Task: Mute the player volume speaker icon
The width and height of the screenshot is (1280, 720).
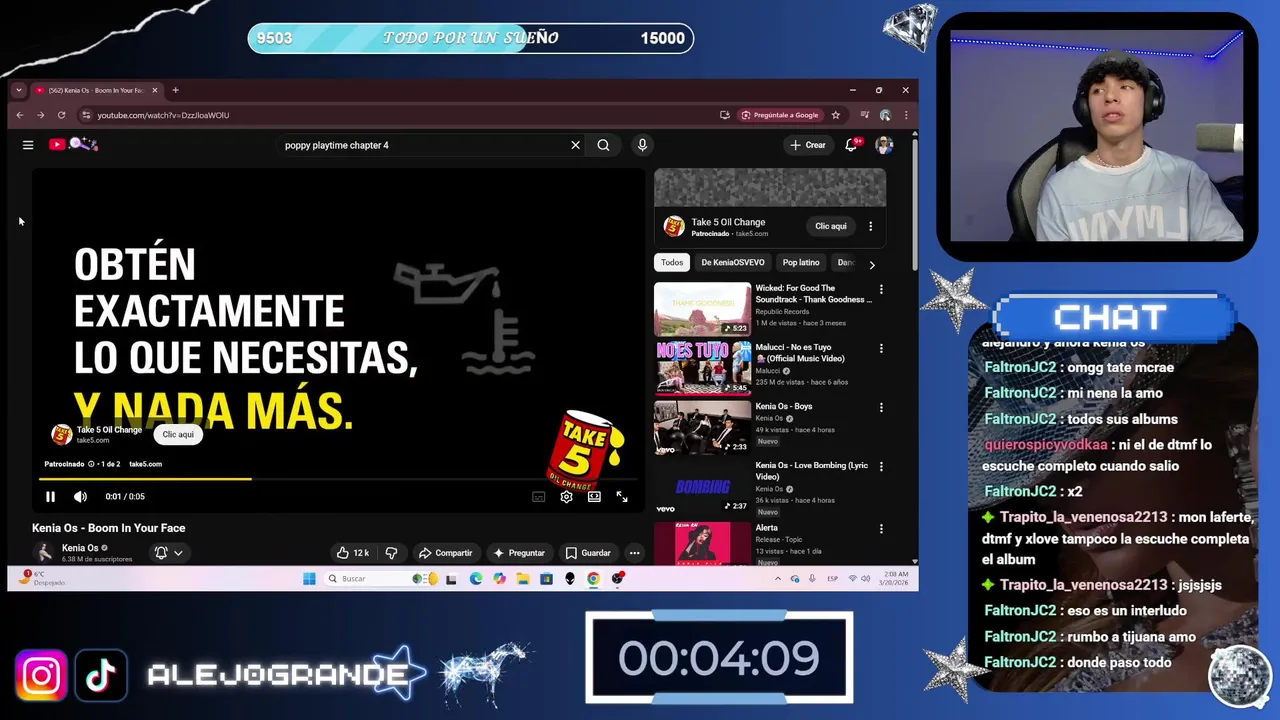Action: (x=80, y=497)
